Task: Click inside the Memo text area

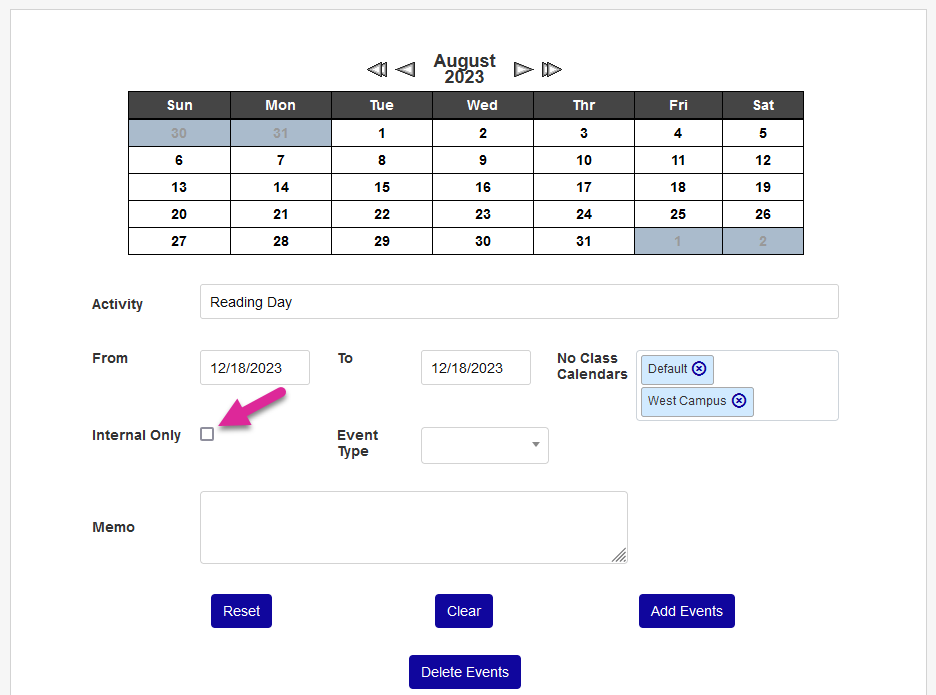Action: (414, 527)
